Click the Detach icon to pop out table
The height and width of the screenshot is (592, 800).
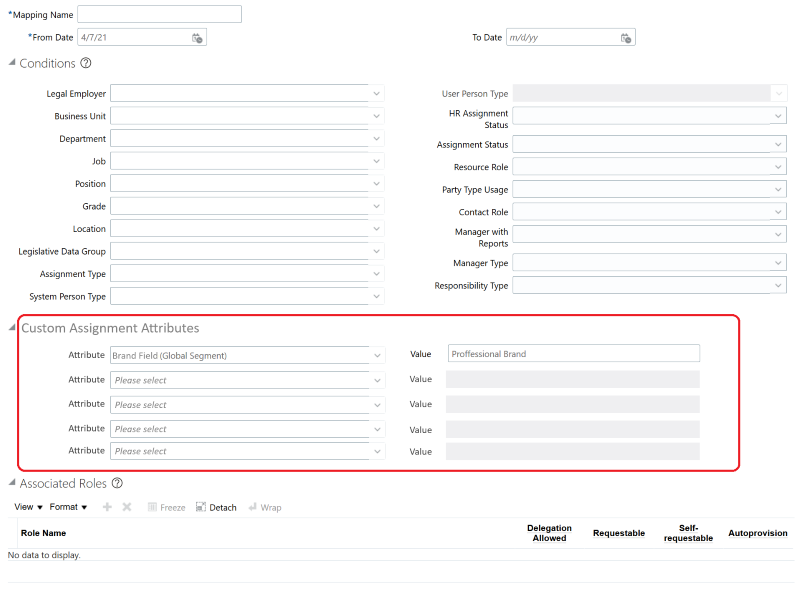coord(201,507)
